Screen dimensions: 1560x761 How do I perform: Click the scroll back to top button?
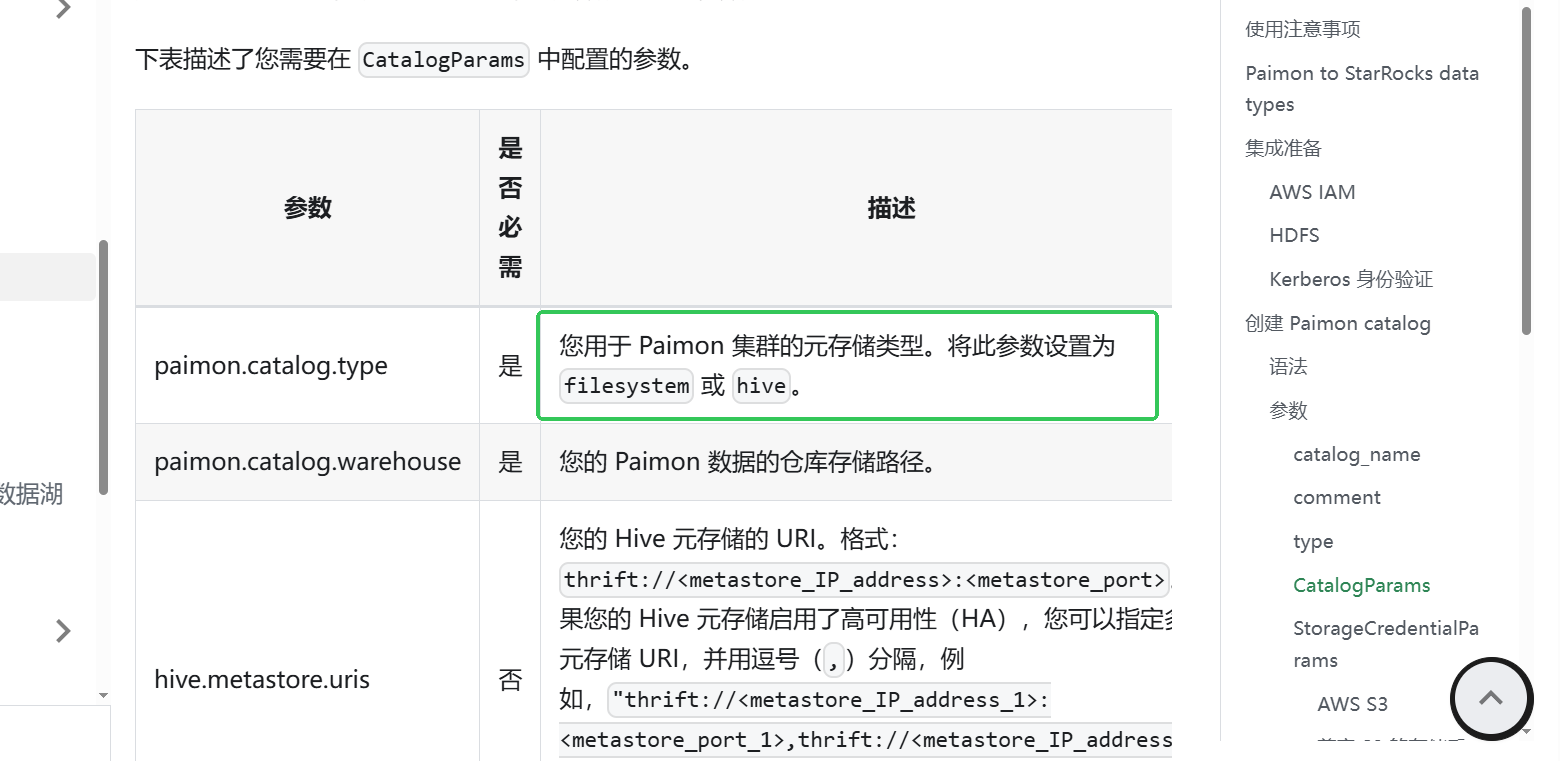click(1490, 698)
